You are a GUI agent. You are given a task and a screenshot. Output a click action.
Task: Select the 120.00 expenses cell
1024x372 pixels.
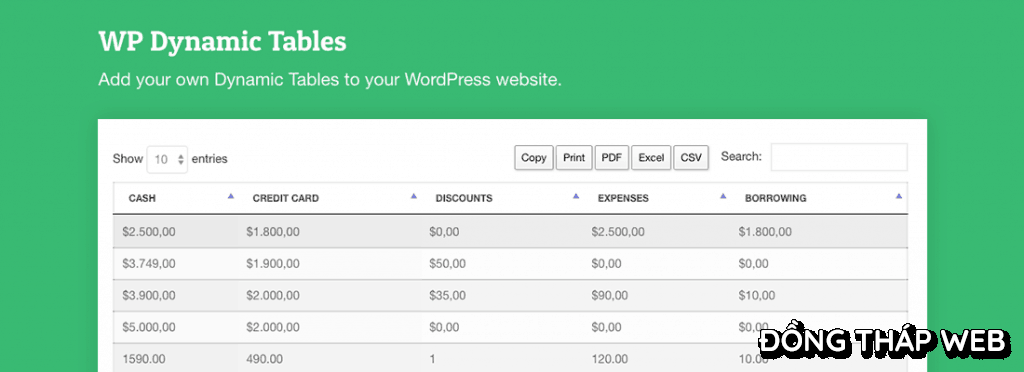point(610,359)
